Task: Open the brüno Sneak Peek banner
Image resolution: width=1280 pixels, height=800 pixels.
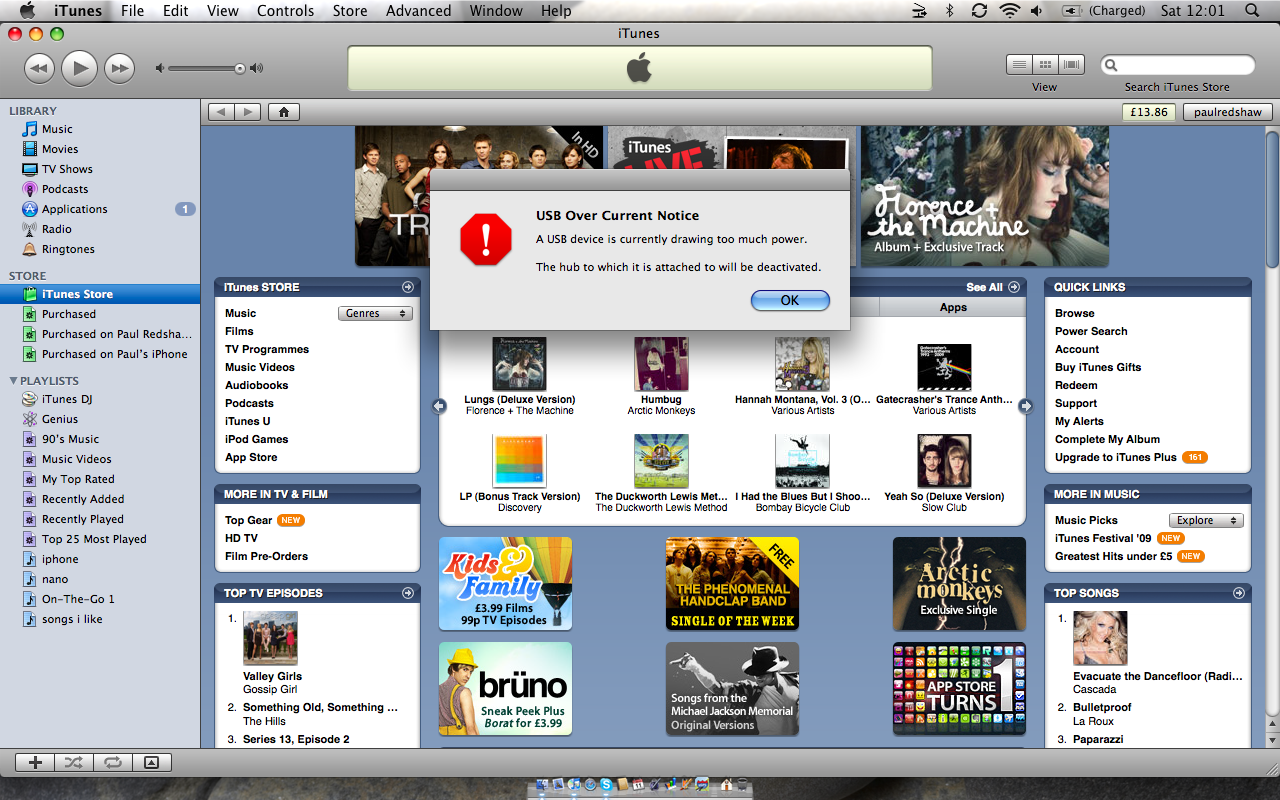Action: 506,689
